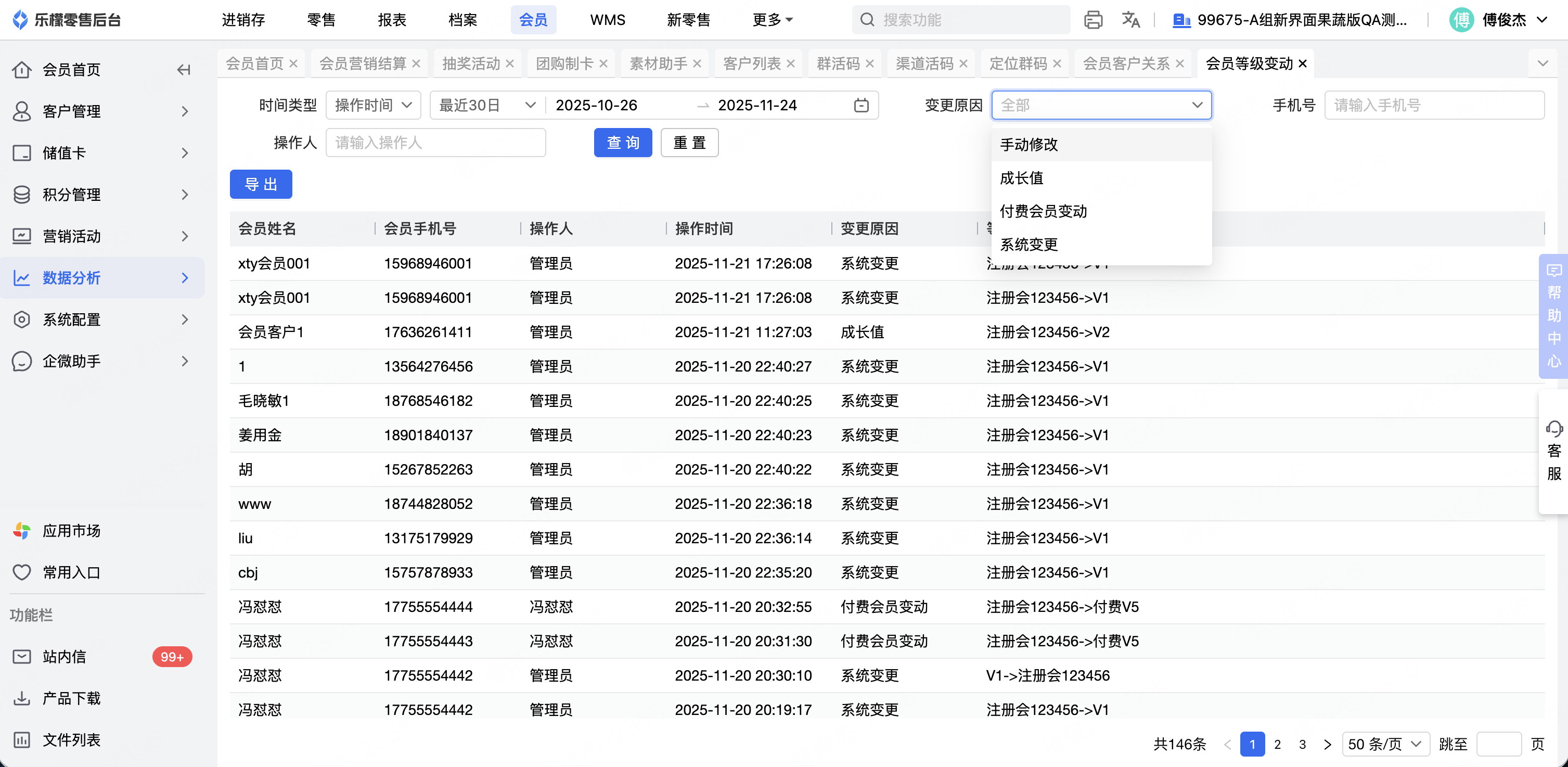Viewport: 1568px width, 767px height.
Task: Open the 时间类型 操作时间 dropdown
Action: pyautogui.click(x=373, y=105)
